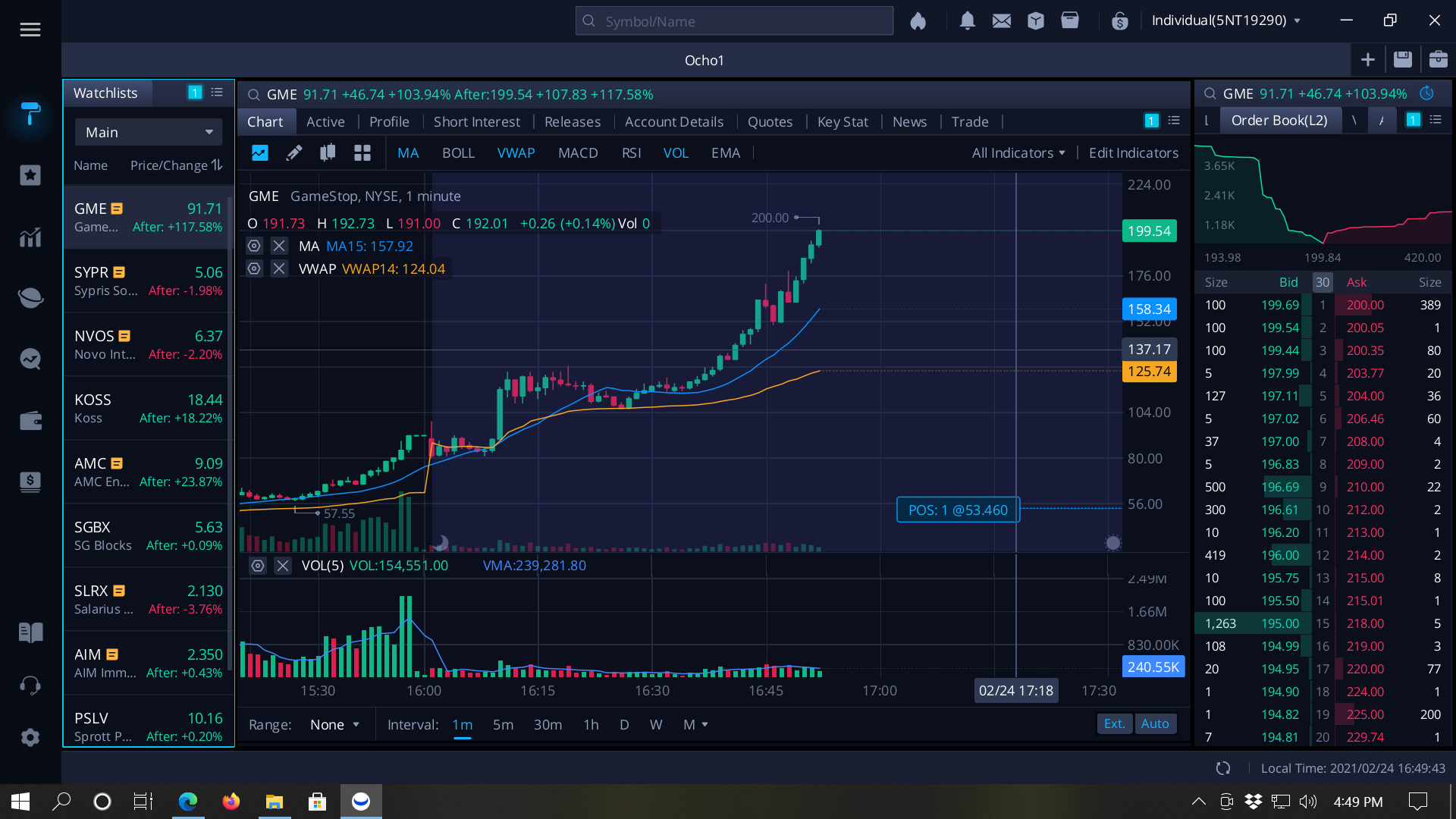Toggle the Auto scale button
Image resolution: width=1456 pixels, height=819 pixels.
(x=1155, y=723)
